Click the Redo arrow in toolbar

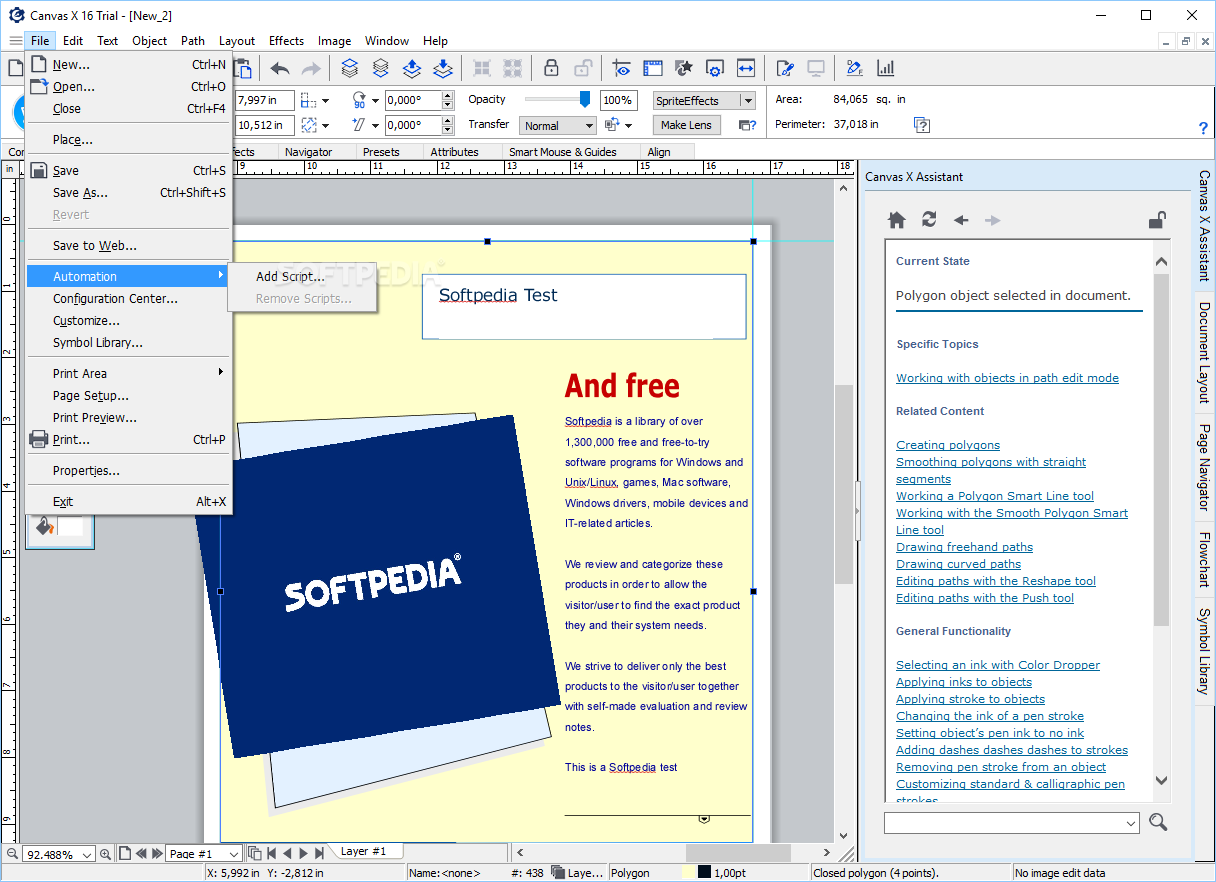coord(311,68)
